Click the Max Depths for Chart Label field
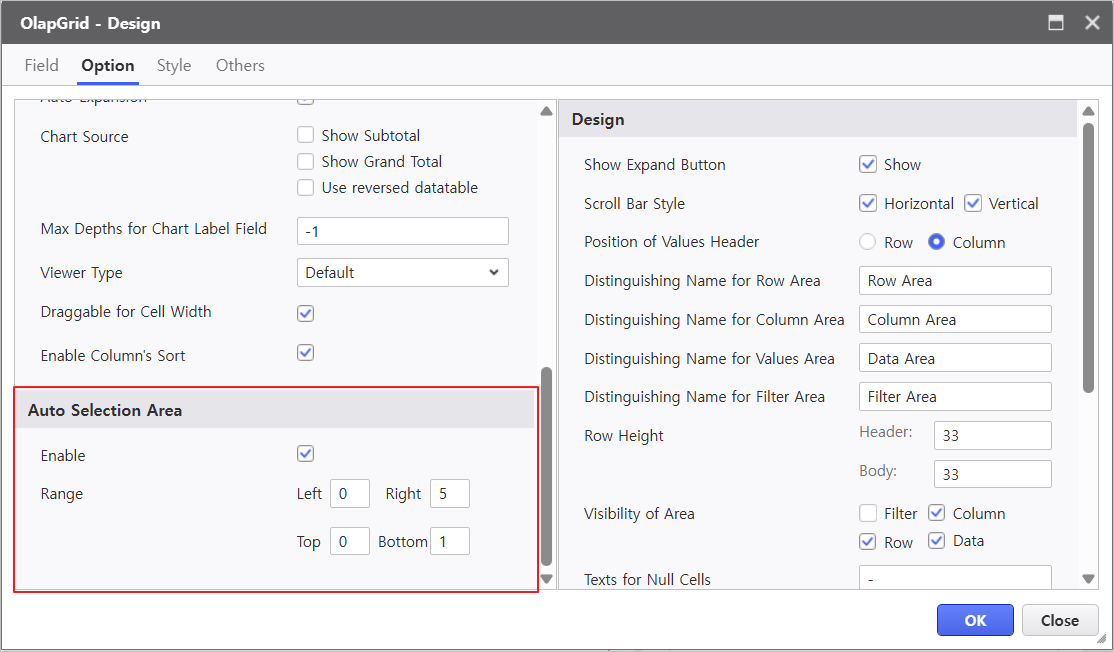The image size is (1114, 652). tap(403, 231)
